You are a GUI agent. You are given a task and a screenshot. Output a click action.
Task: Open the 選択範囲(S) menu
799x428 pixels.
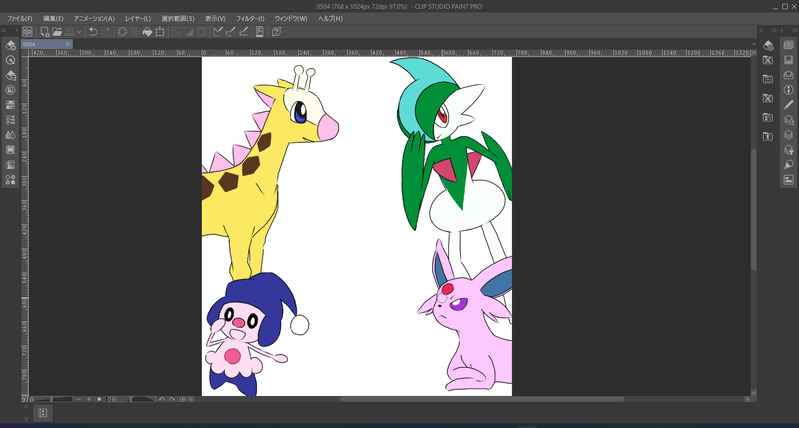tap(177, 19)
